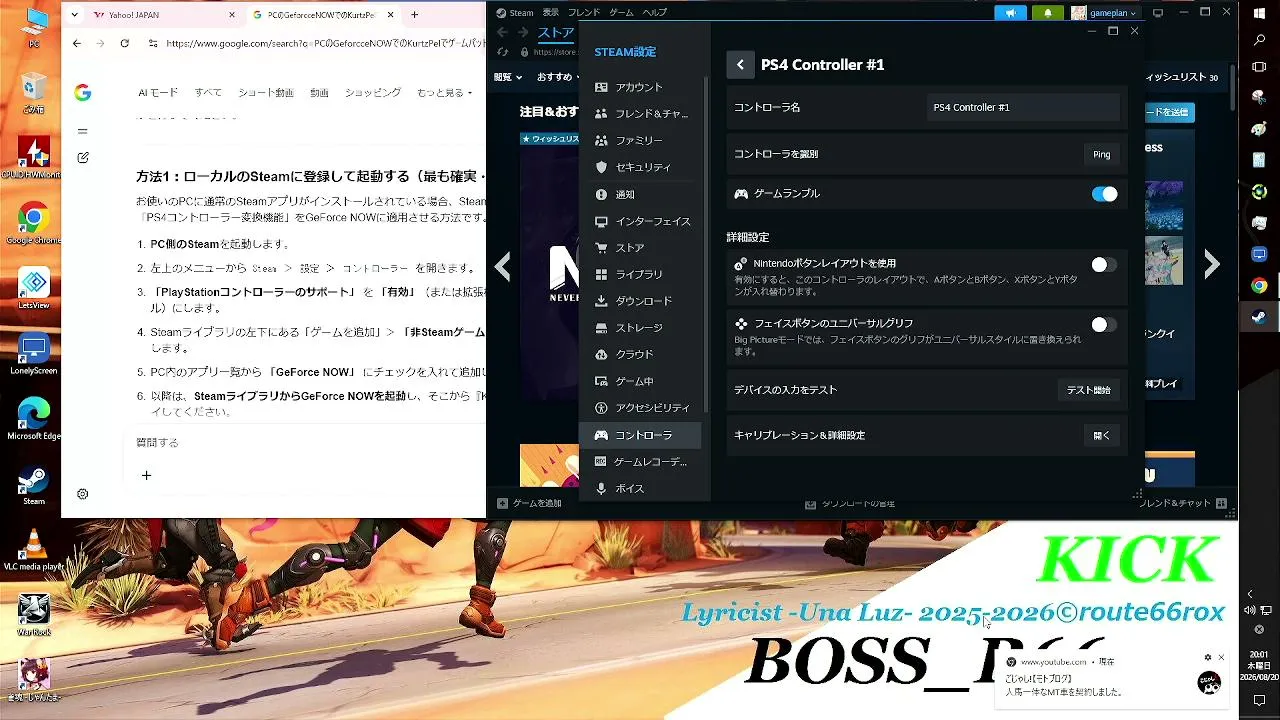Open フレンド&チャット settings category
This screenshot has width=1280, height=720.
point(640,114)
